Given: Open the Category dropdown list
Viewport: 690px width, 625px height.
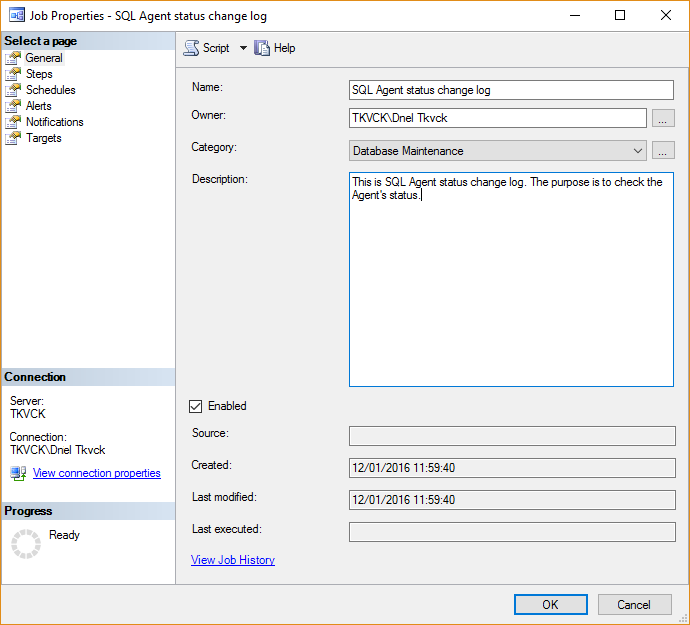Looking at the screenshot, I should (638, 151).
